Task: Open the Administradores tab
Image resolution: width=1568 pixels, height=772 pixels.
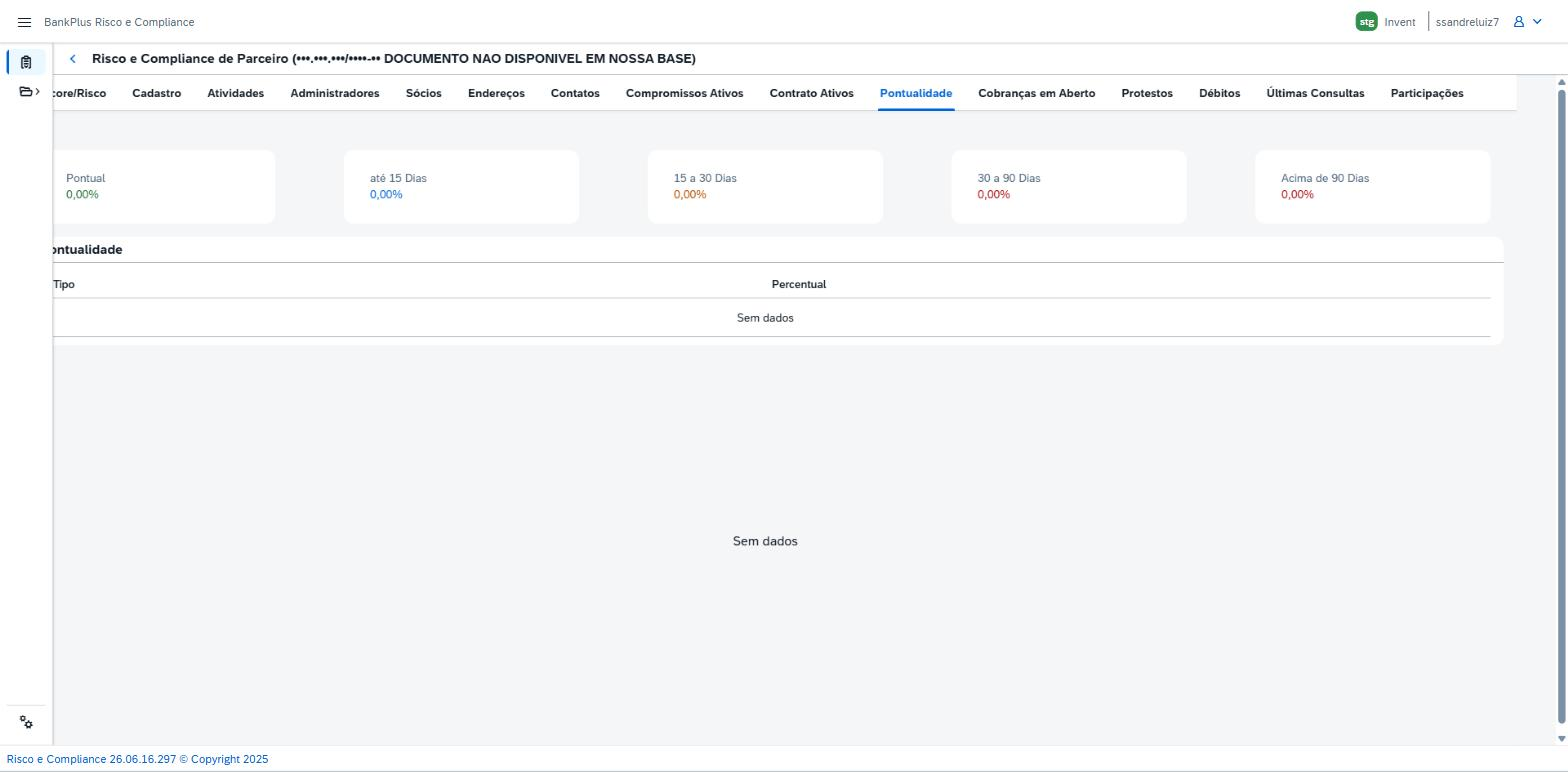Action: coord(335,93)
